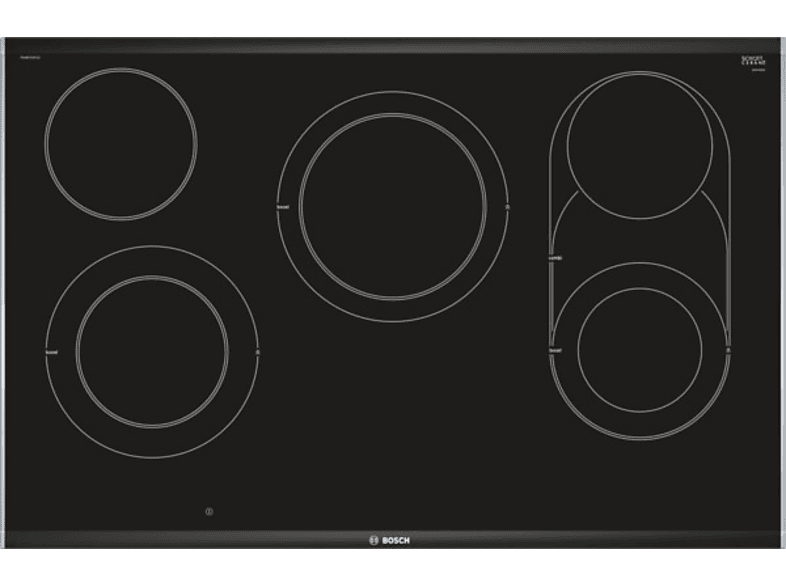Click dual-zone symbol right of center burner

[x=508, y=207]
